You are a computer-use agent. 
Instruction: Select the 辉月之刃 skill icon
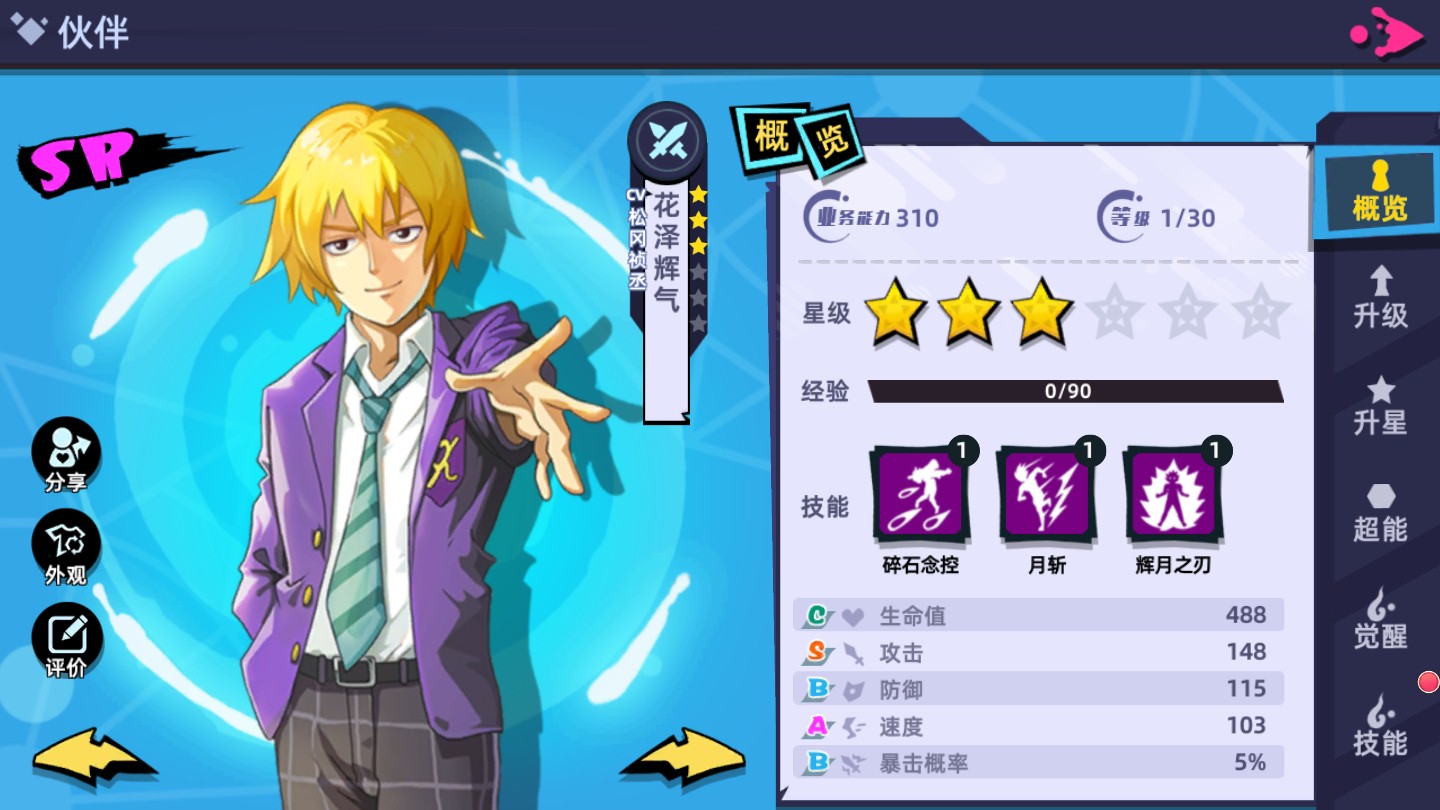tap(1173, 493)
